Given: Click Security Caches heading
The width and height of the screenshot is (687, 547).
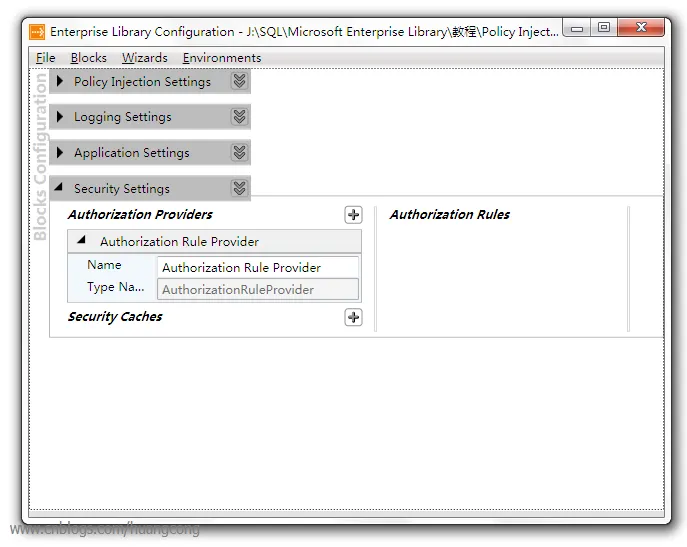Looking at the screenshot, I should (115, 316).
